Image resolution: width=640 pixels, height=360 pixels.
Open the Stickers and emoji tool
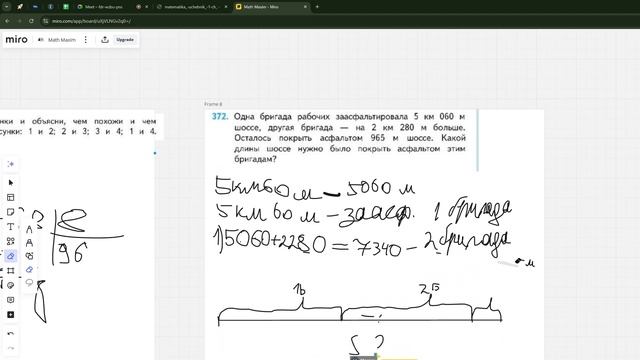tap(11, 285)
